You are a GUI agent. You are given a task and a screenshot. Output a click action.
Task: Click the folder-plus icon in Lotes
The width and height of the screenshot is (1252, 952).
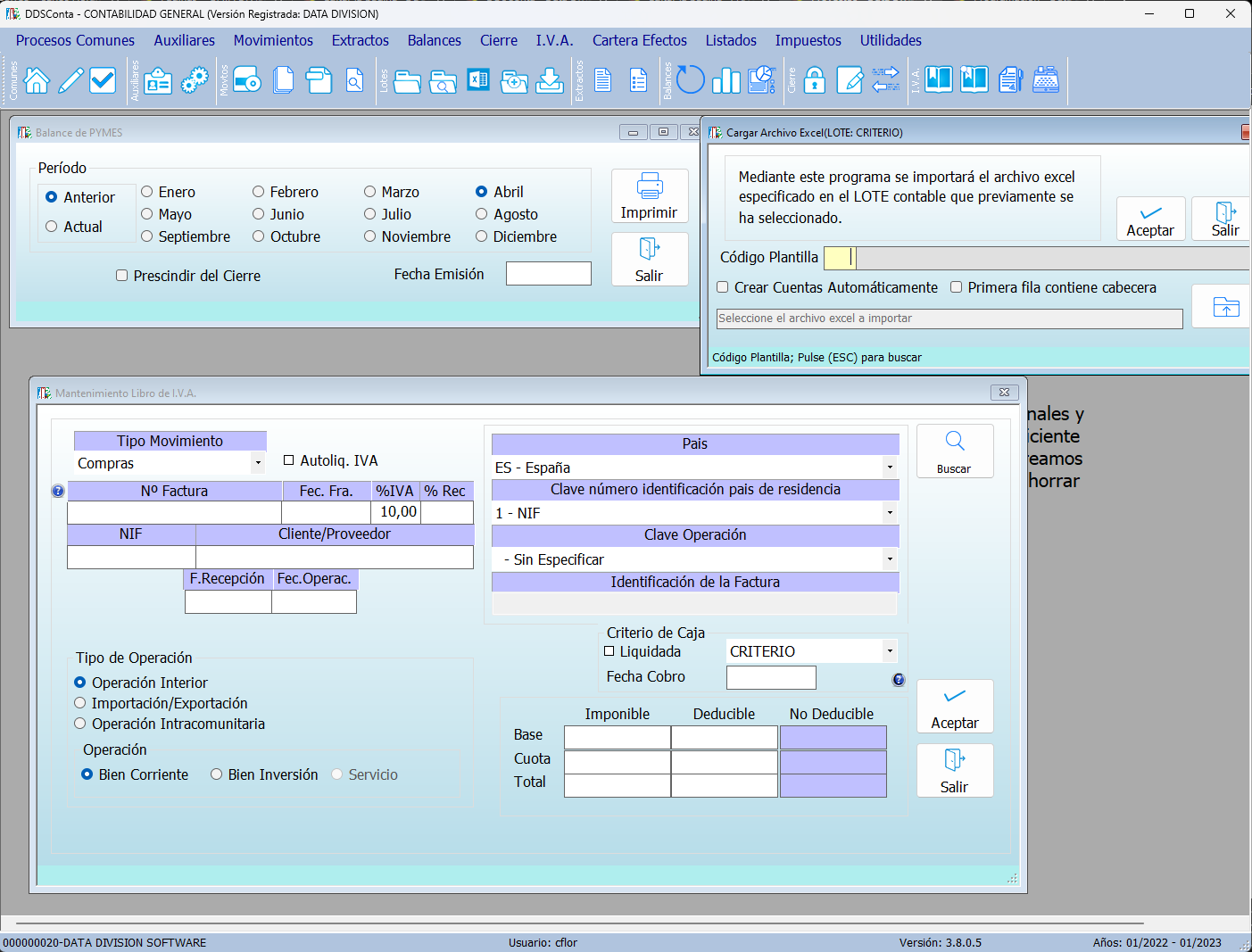tap(514, 81)
